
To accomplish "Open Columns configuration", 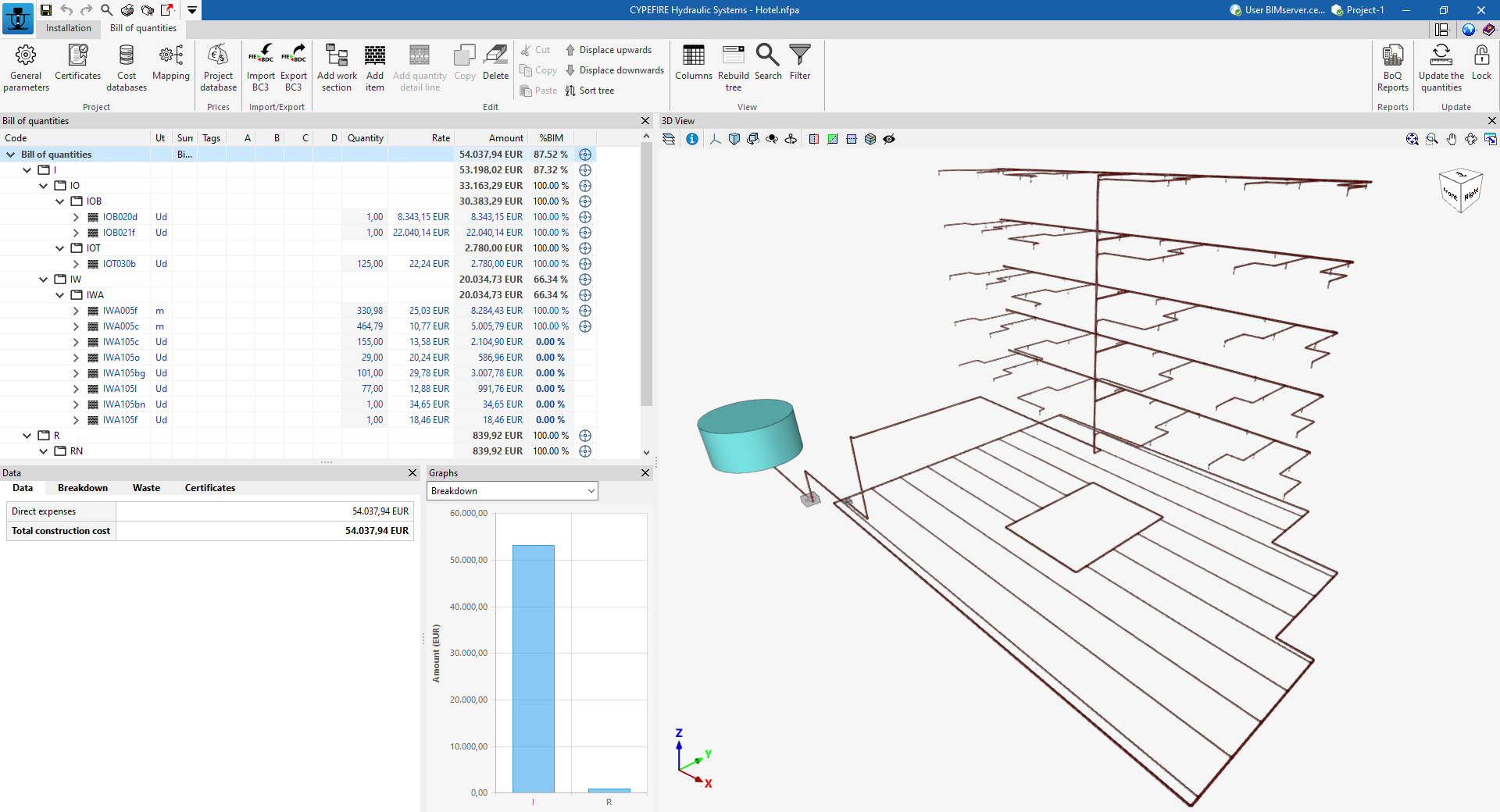I will (694, 62).
